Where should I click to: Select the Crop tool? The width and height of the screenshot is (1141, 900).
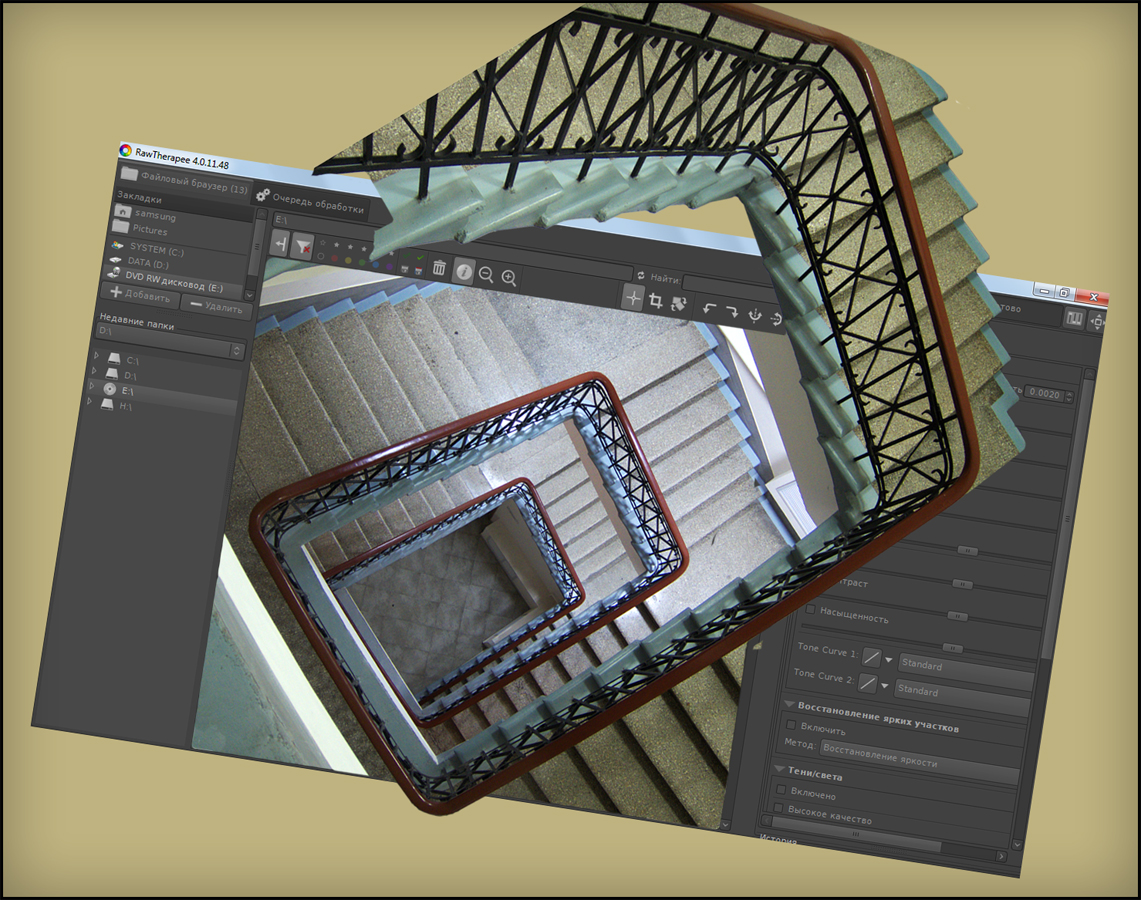pyautogui.click(x=656, y=300)
